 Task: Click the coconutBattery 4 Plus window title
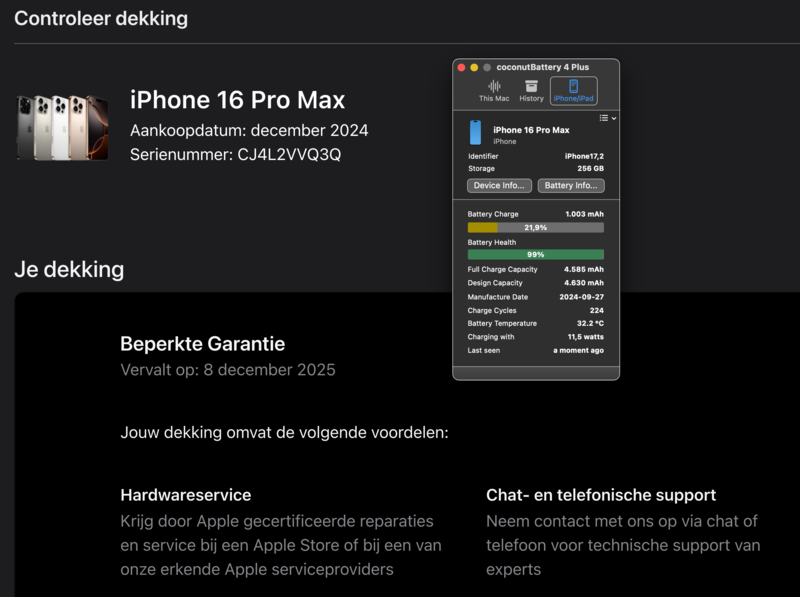[x=543, y=67]
